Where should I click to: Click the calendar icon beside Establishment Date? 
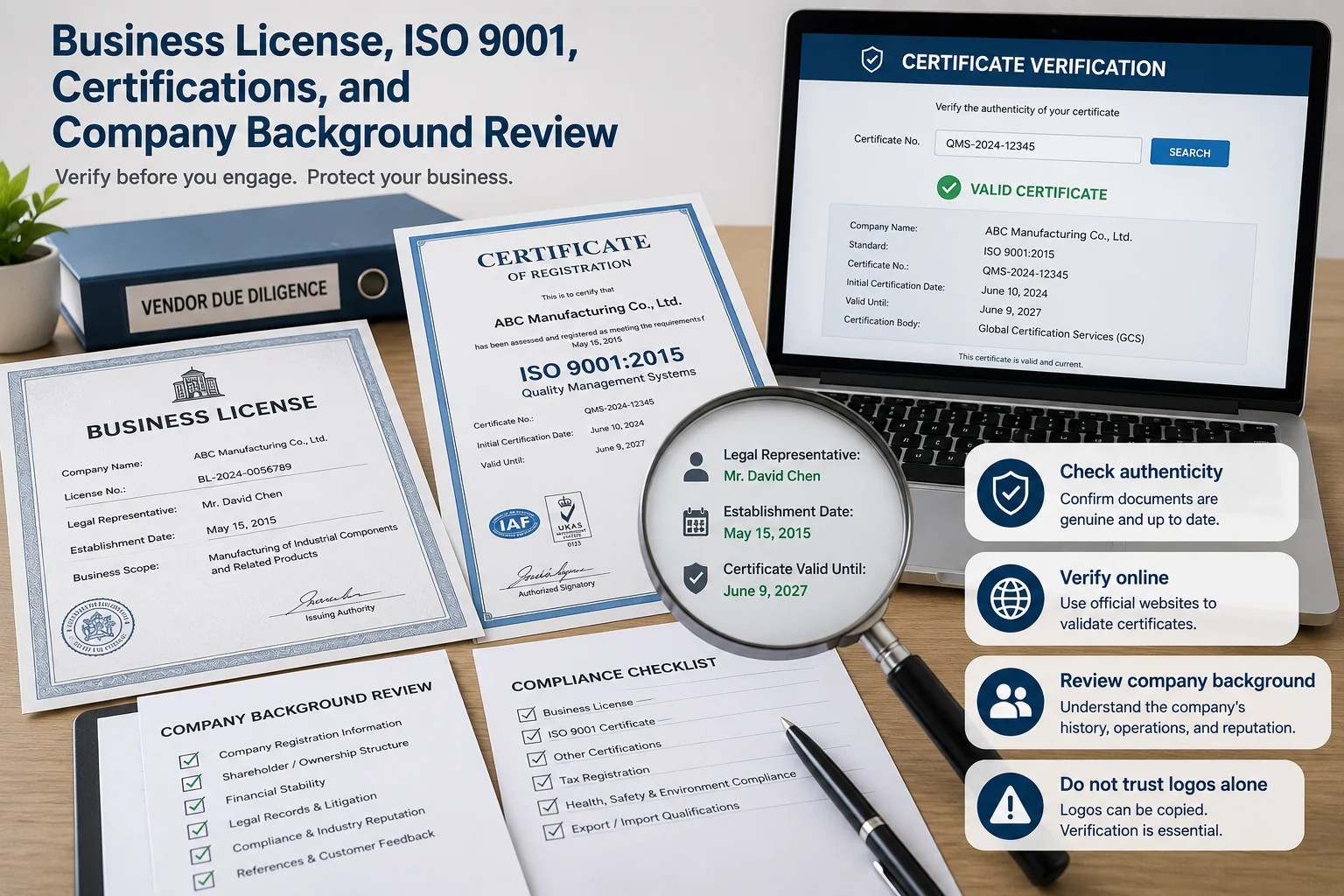click(696, 522)
